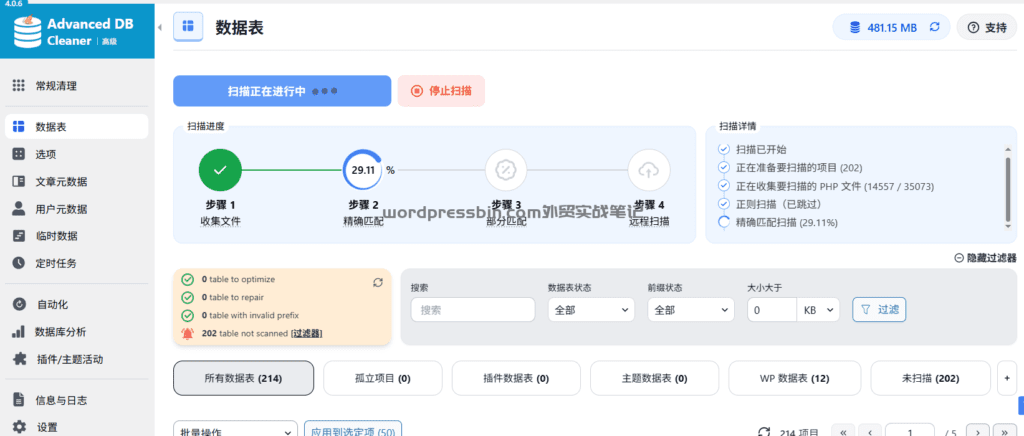Click the 插件/主题活动 puzzle icon

(18, 359)
